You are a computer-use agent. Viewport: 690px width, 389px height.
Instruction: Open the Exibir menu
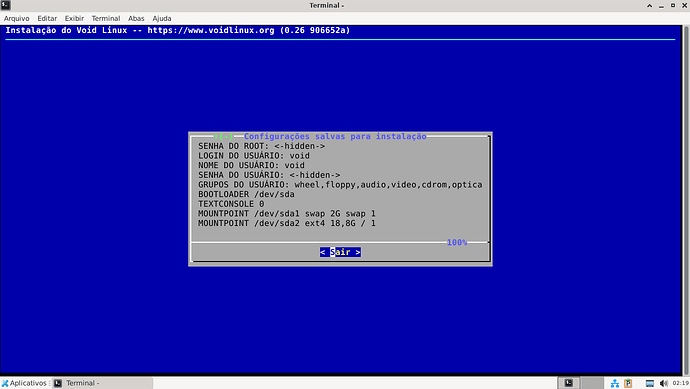[x=74, y=18]
